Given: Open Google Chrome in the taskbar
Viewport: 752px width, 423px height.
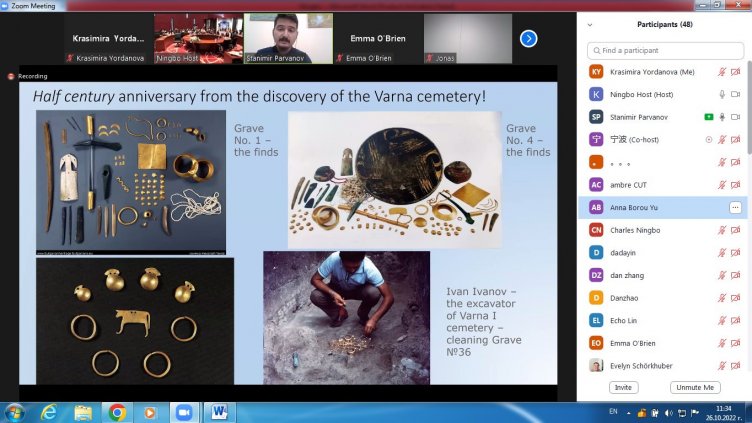Looking at the screenshot, I should (x=116, y=412).
